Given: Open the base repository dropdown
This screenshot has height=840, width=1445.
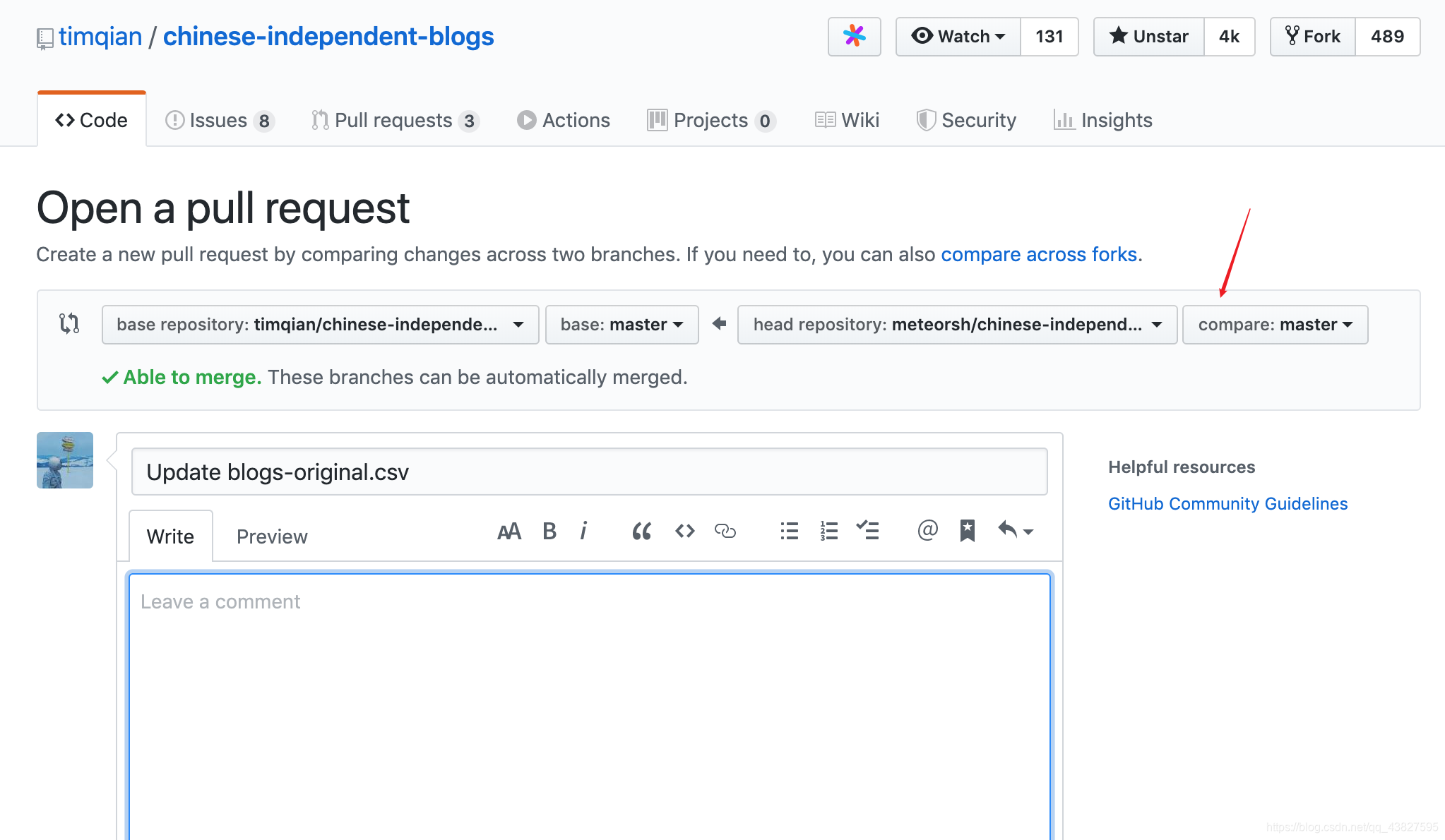Looking at the screenshot, I should pyautogui.click(x=321, y=325).
